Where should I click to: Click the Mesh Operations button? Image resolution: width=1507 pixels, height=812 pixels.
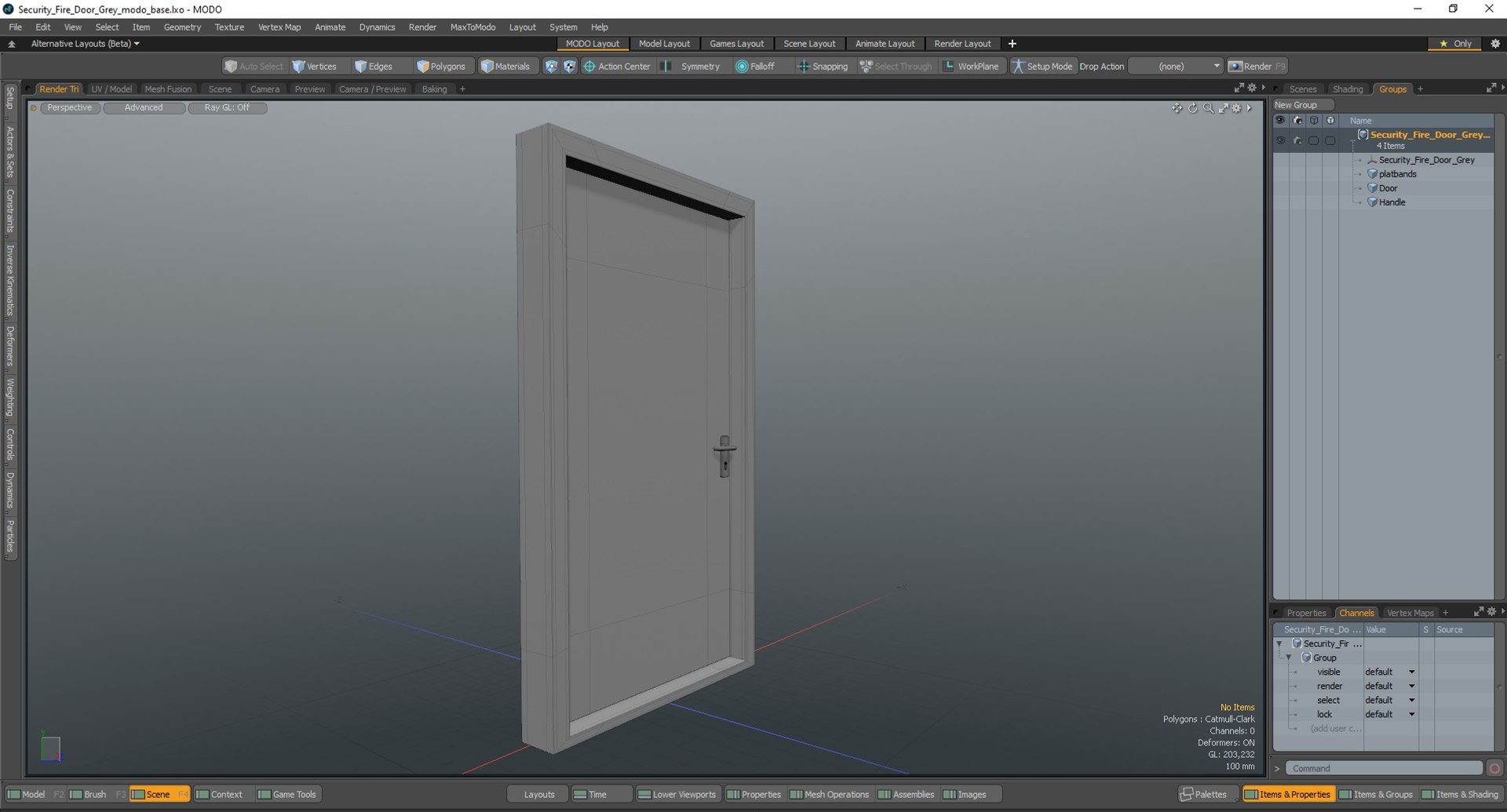tap(829, 795)
